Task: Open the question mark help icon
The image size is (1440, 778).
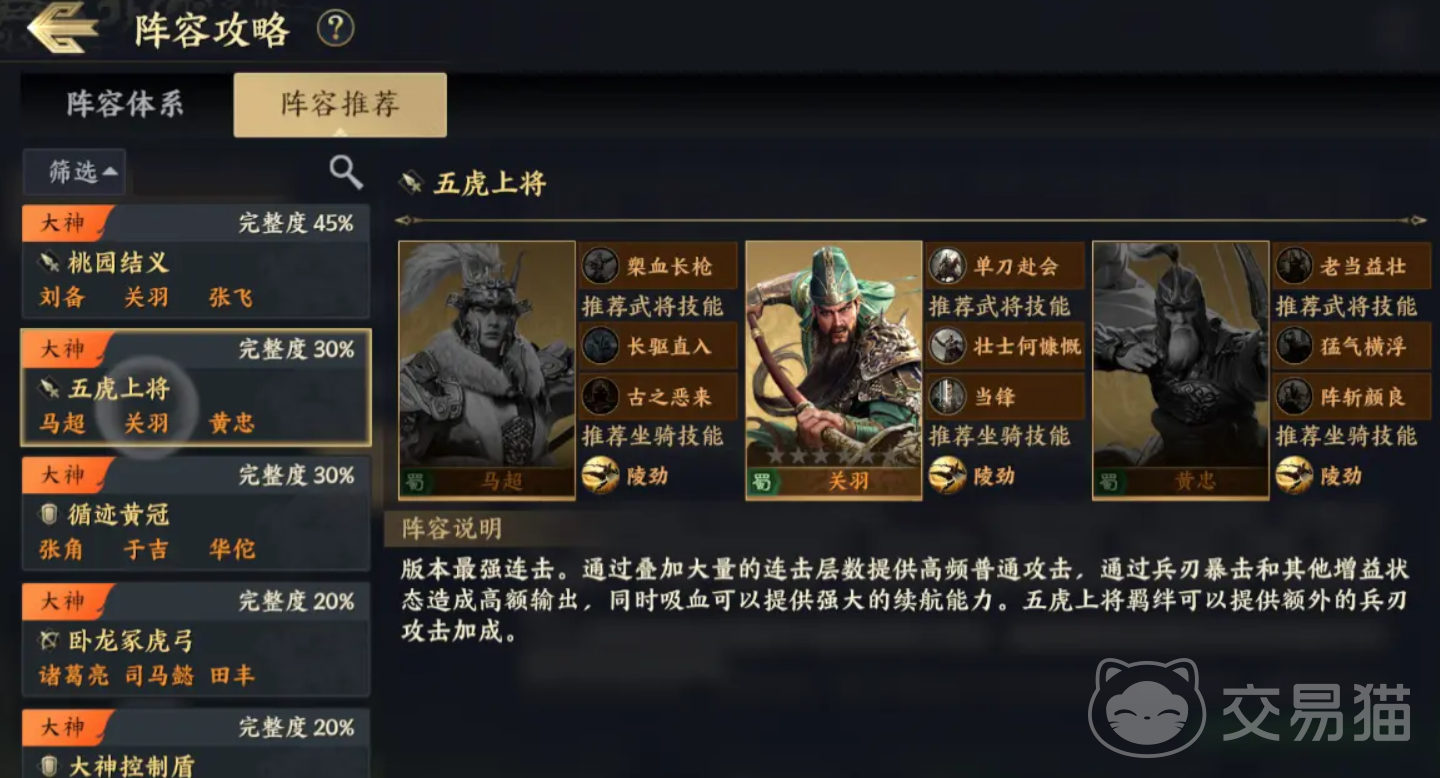Action: 336,28
